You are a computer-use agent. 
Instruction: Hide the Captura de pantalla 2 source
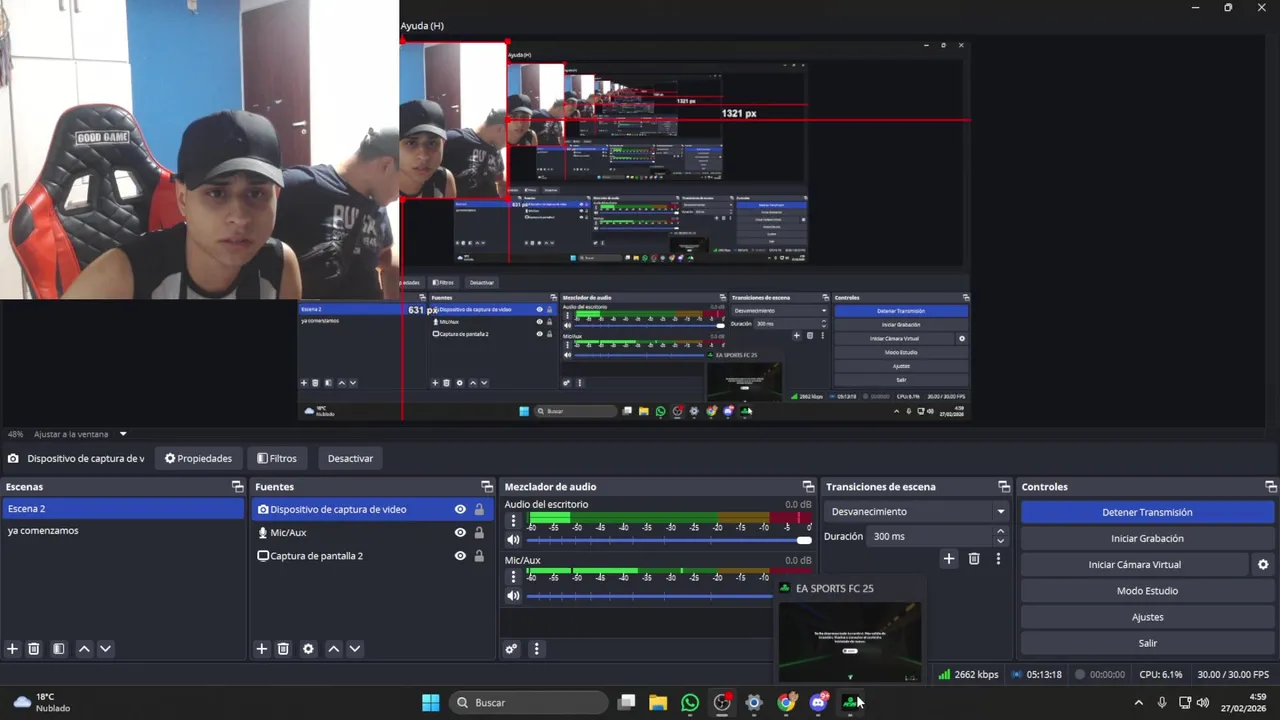pyautogui.click(x=460, y=556)
